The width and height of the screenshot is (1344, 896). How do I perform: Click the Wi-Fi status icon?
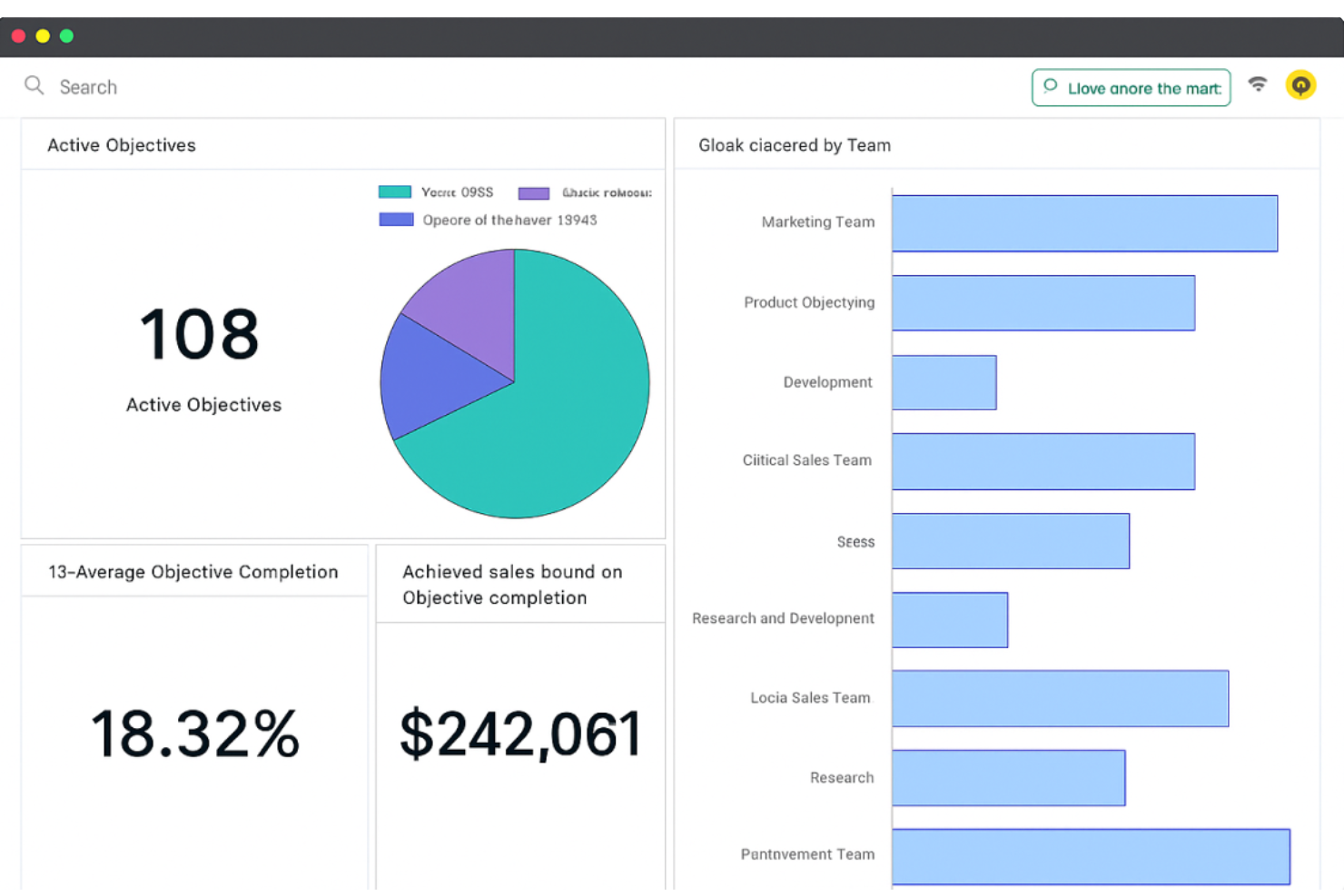[1258, 84]
